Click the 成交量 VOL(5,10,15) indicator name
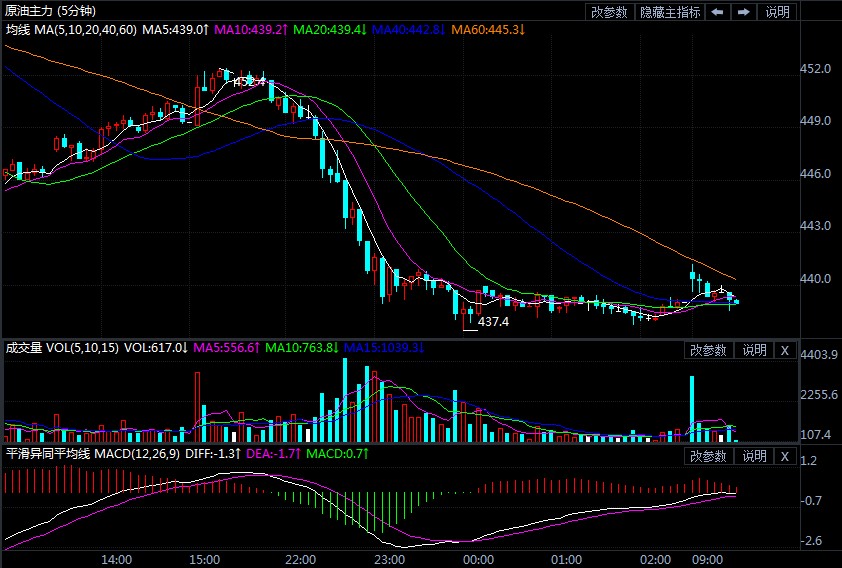 click(x=62, y=348)
